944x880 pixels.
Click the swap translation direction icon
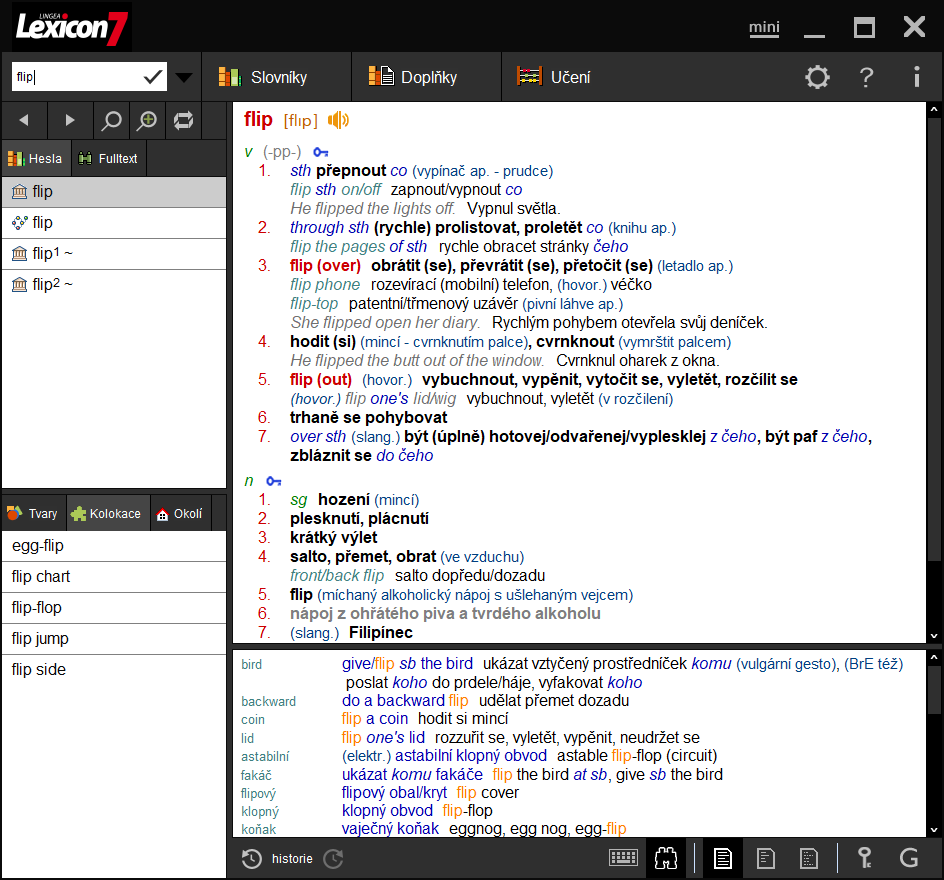point(184,120)
